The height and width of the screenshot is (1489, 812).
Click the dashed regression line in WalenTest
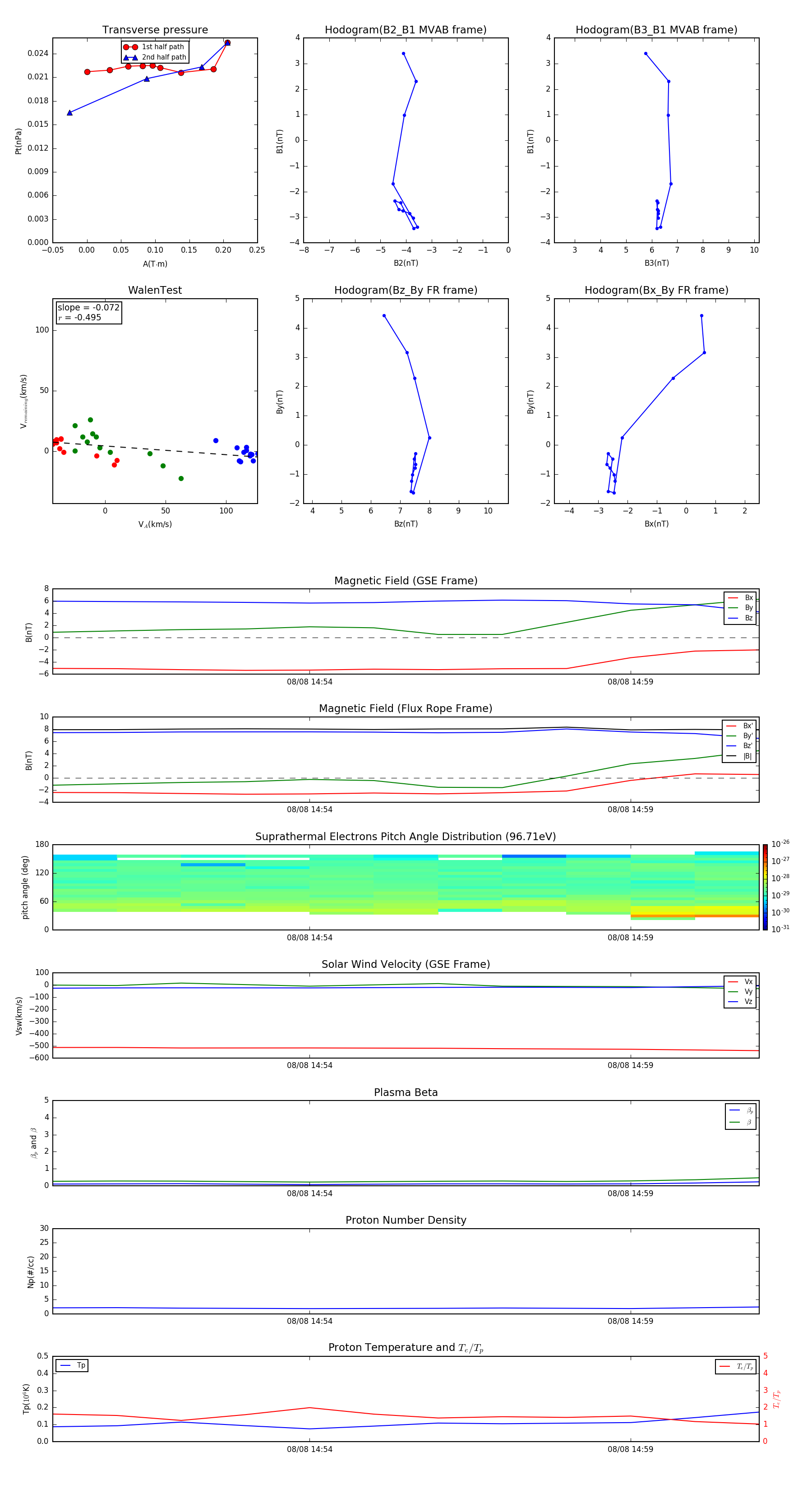(x=155, y=449)
